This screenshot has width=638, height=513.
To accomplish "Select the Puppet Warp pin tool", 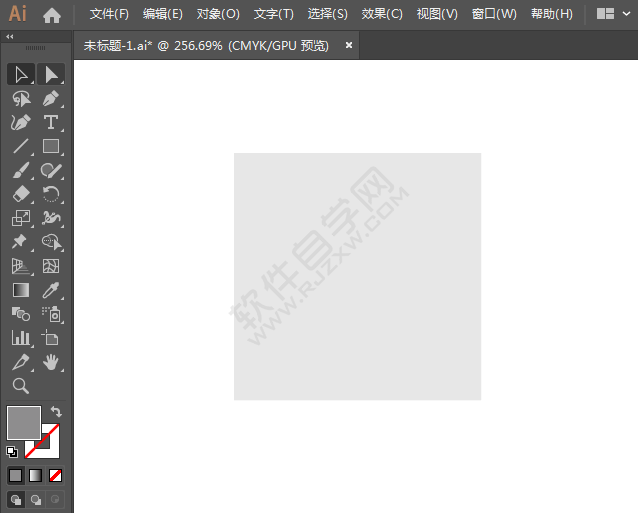I will pyautogui.click(x=21, y=242).
